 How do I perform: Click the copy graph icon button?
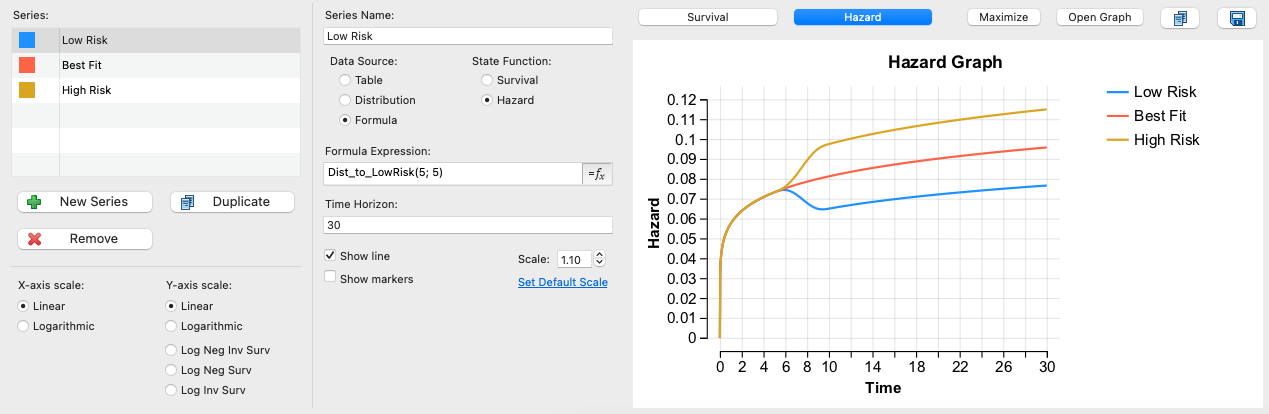click(1180, 18)
